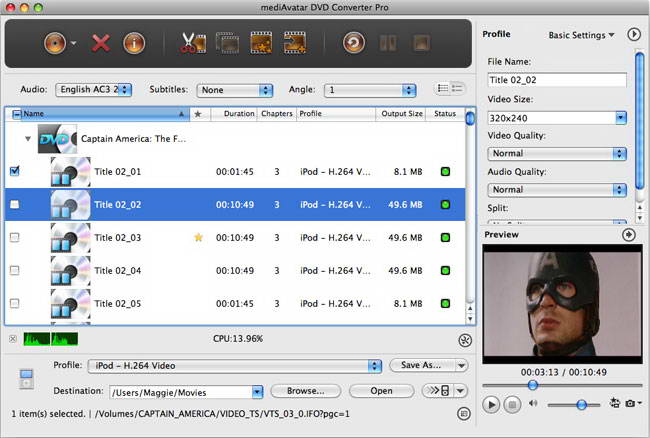Click the Browse... button
The width and height of the screenshot is (650, 438).
coord(299,391)
